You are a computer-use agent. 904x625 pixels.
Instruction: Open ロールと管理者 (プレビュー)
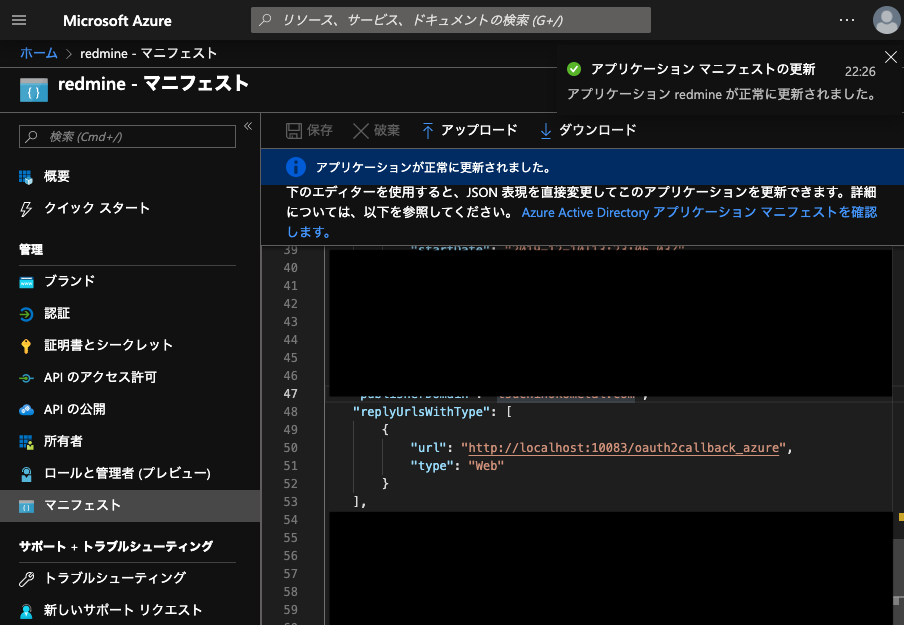(x=127, y=473)
